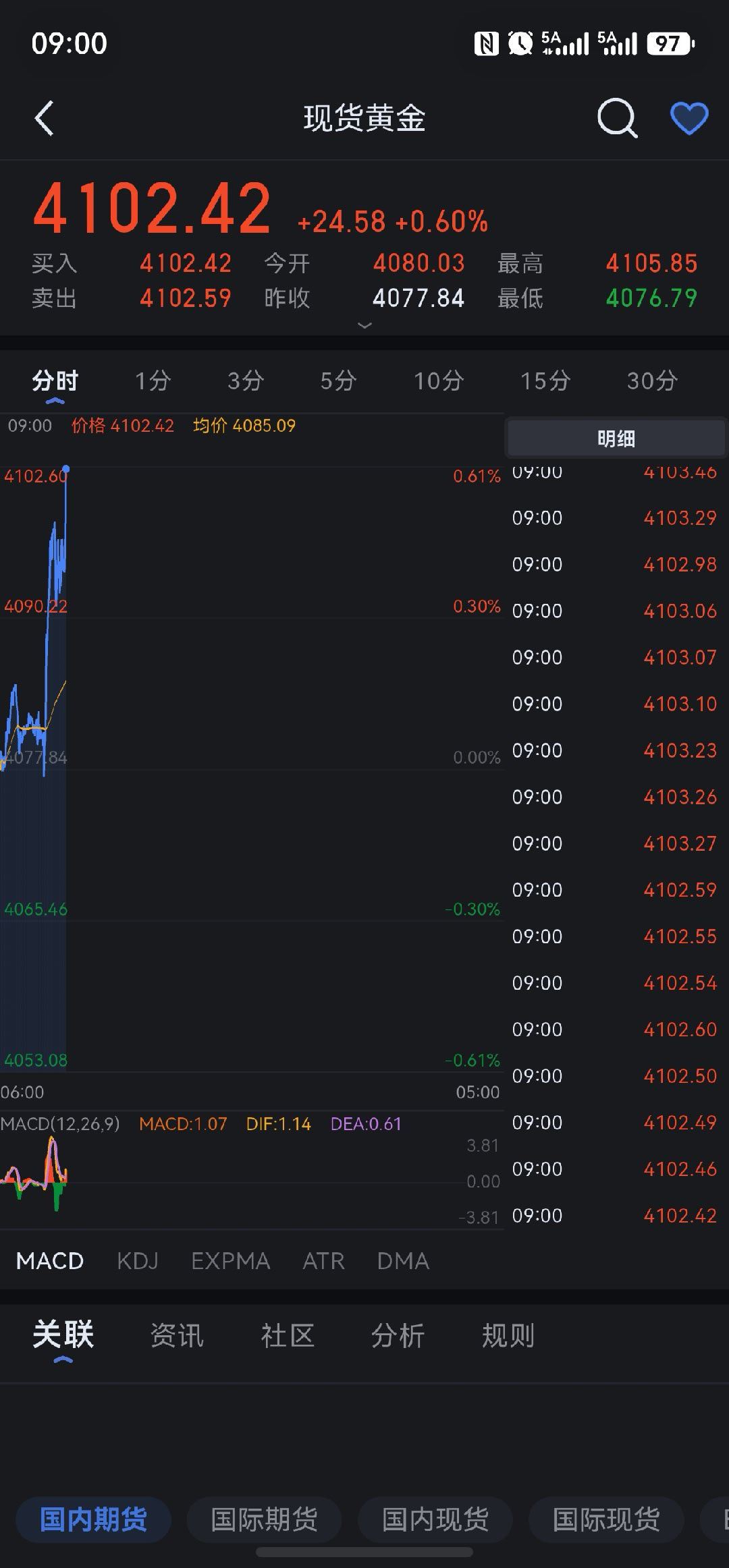Tap the change +24.58 +0.60% text
Image resolution: width=729 pixels, height=1568 pixels.
(392, 221)
